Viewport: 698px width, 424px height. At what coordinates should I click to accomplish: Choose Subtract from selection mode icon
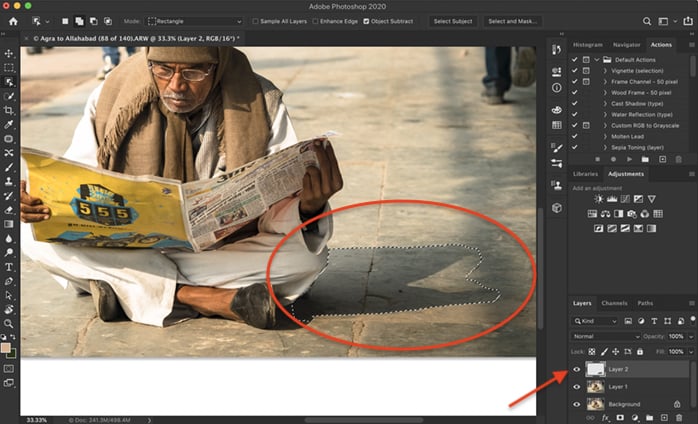coord(93,21)
